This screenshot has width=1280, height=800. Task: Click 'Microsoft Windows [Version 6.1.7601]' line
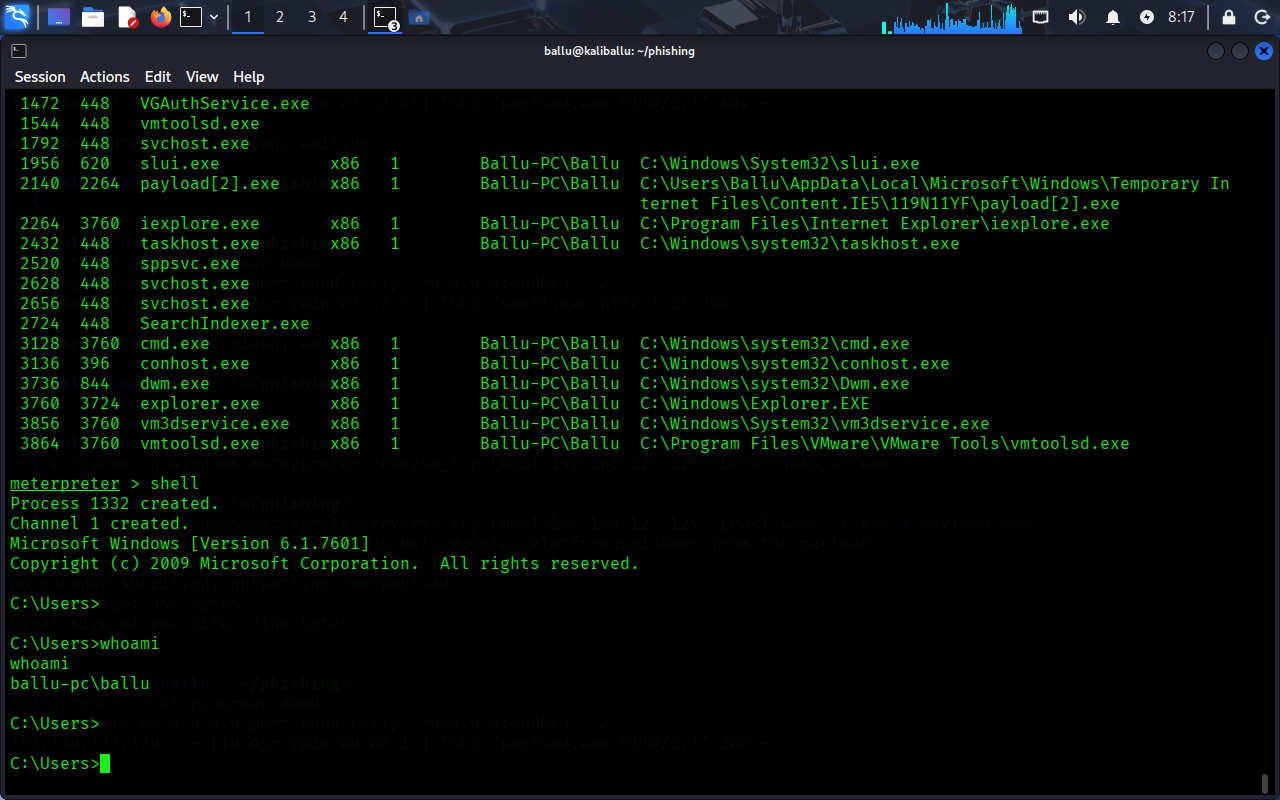(190, 544)
